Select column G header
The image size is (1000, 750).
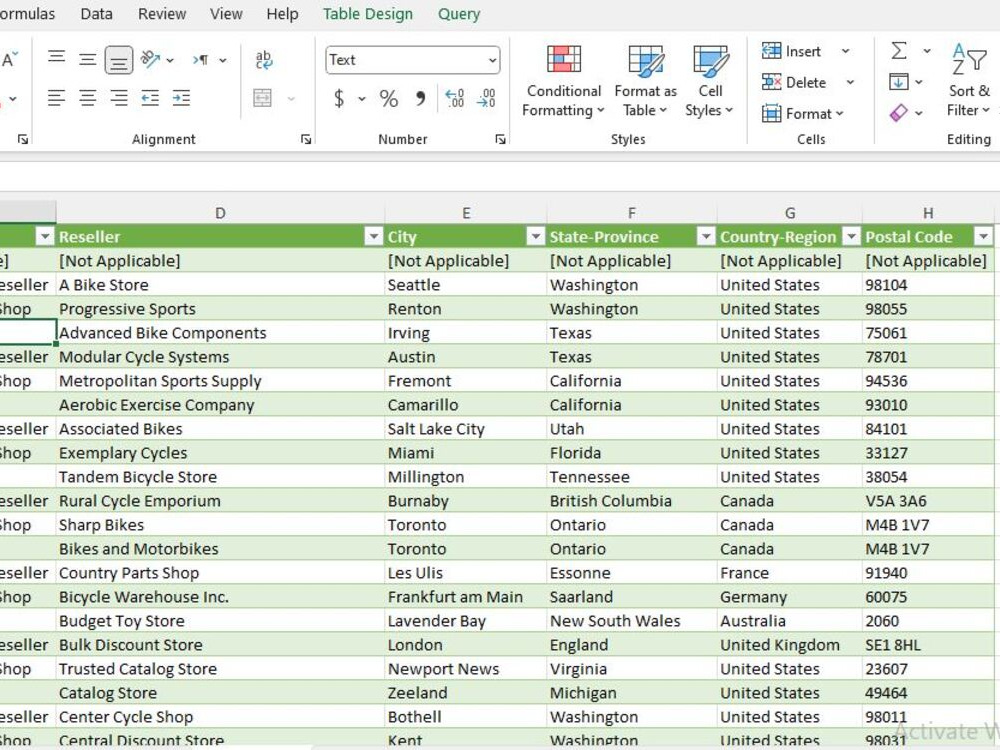click(790, 213)
